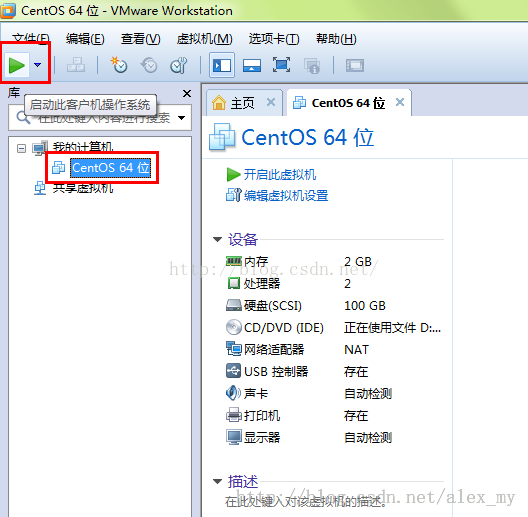Click the library search input field

[100, 118]
